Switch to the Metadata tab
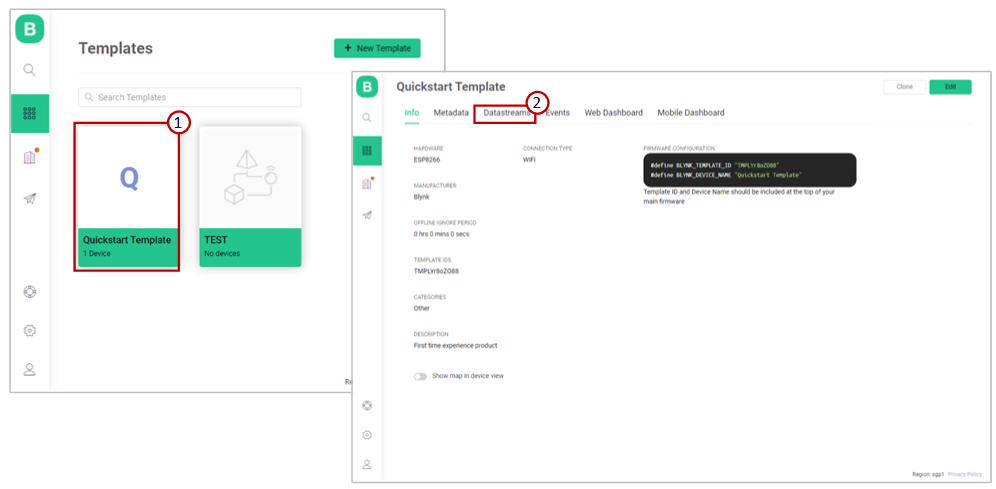 click(x=451, y=112)
